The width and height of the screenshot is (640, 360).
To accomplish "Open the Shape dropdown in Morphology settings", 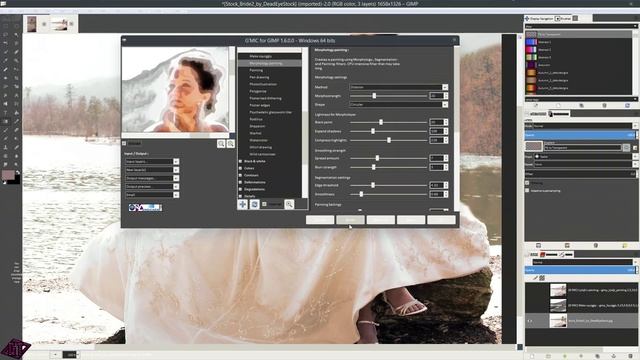I will coord(398,104).
